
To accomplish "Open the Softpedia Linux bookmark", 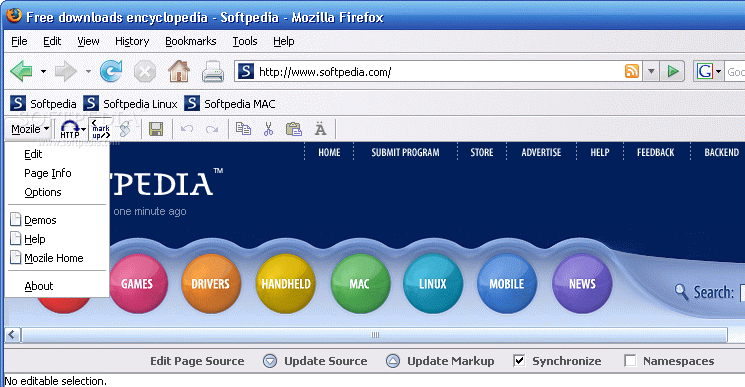I will pos(130,104).
